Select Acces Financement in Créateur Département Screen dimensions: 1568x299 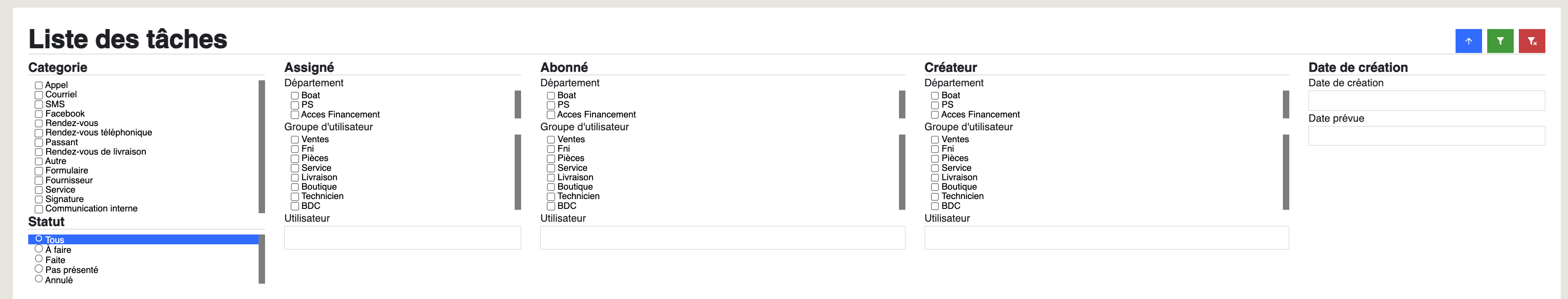tap(934, 115)
